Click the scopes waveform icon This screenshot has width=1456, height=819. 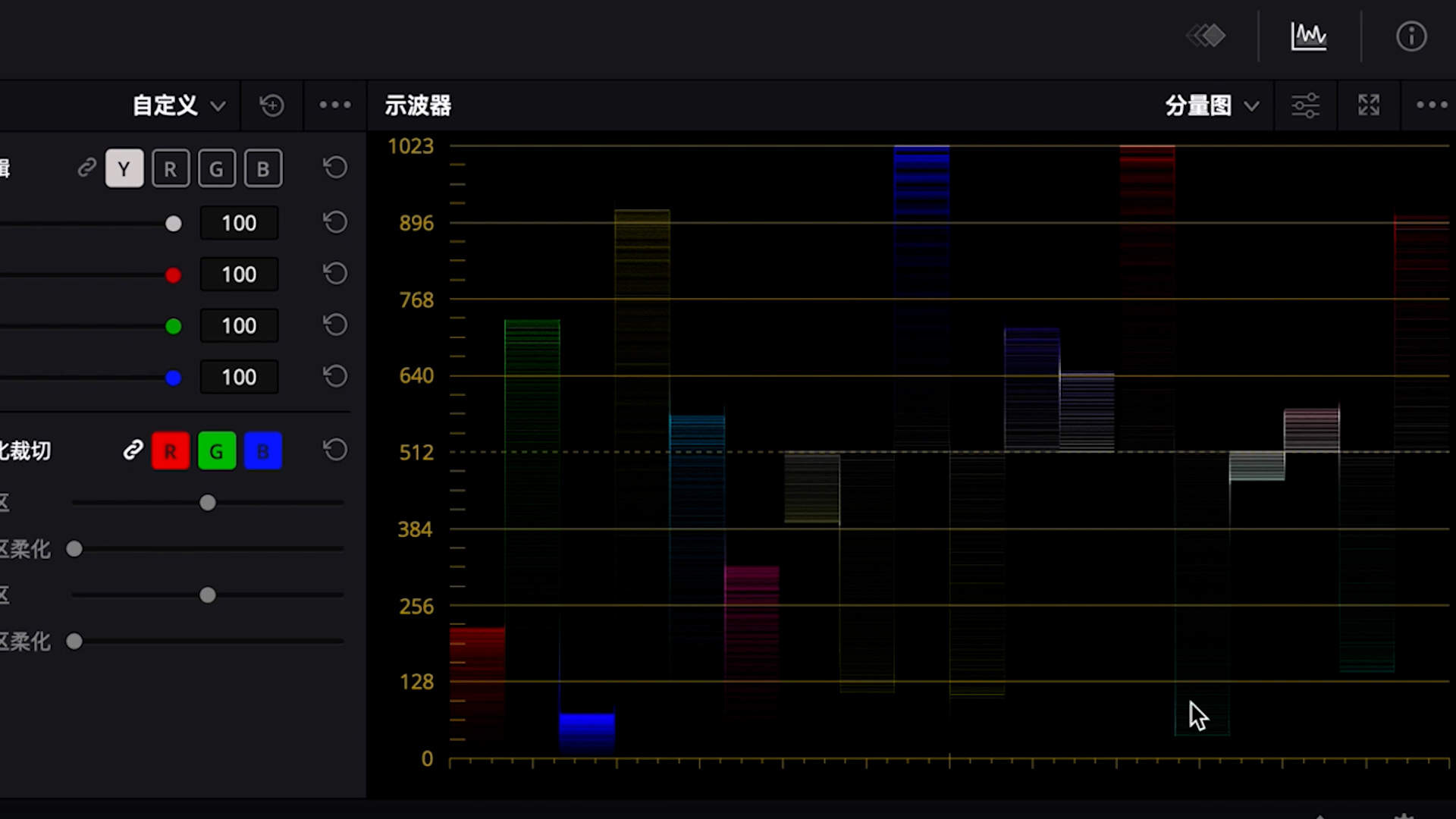(x=1309, y=36)
